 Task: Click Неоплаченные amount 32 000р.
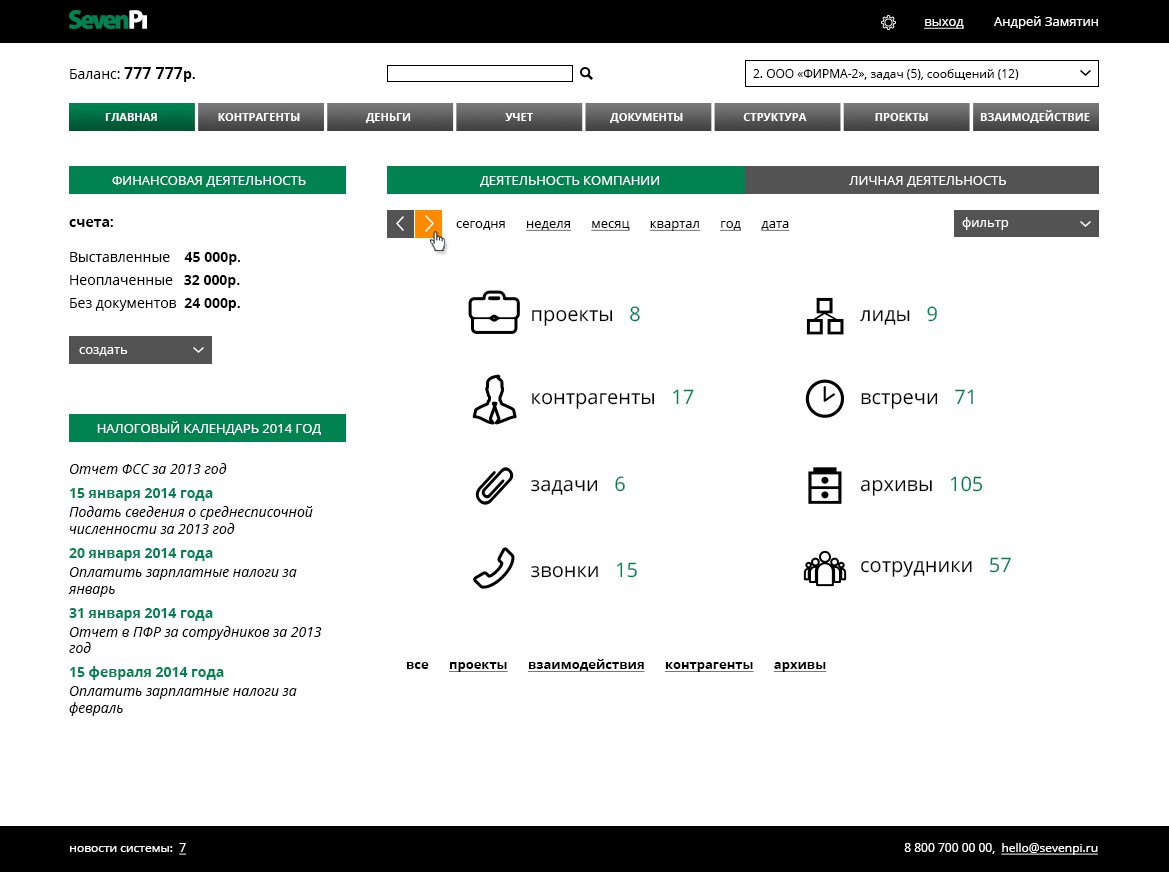212,280
